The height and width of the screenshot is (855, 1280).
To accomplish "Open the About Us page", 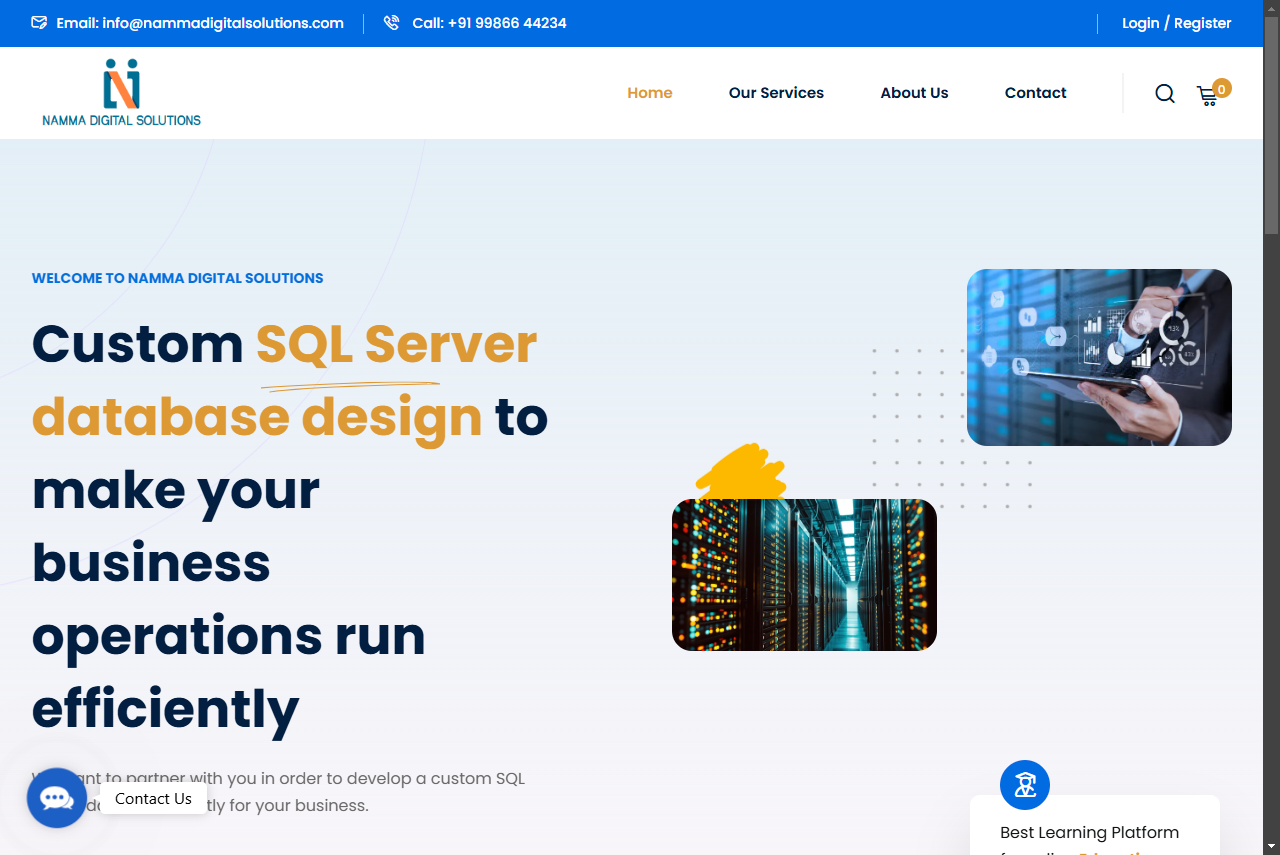I will [x=914, y=93].
